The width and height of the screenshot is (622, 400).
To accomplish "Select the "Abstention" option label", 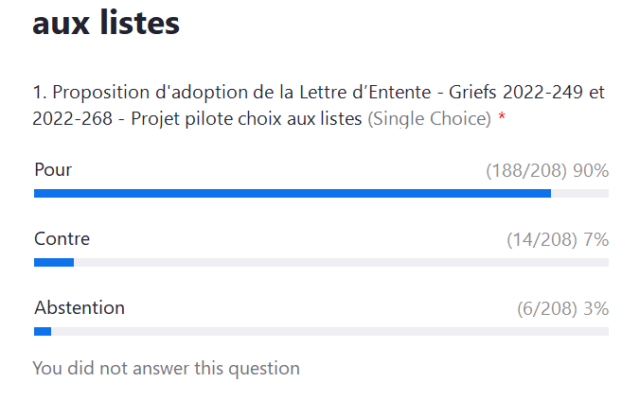I will [79, 308].
